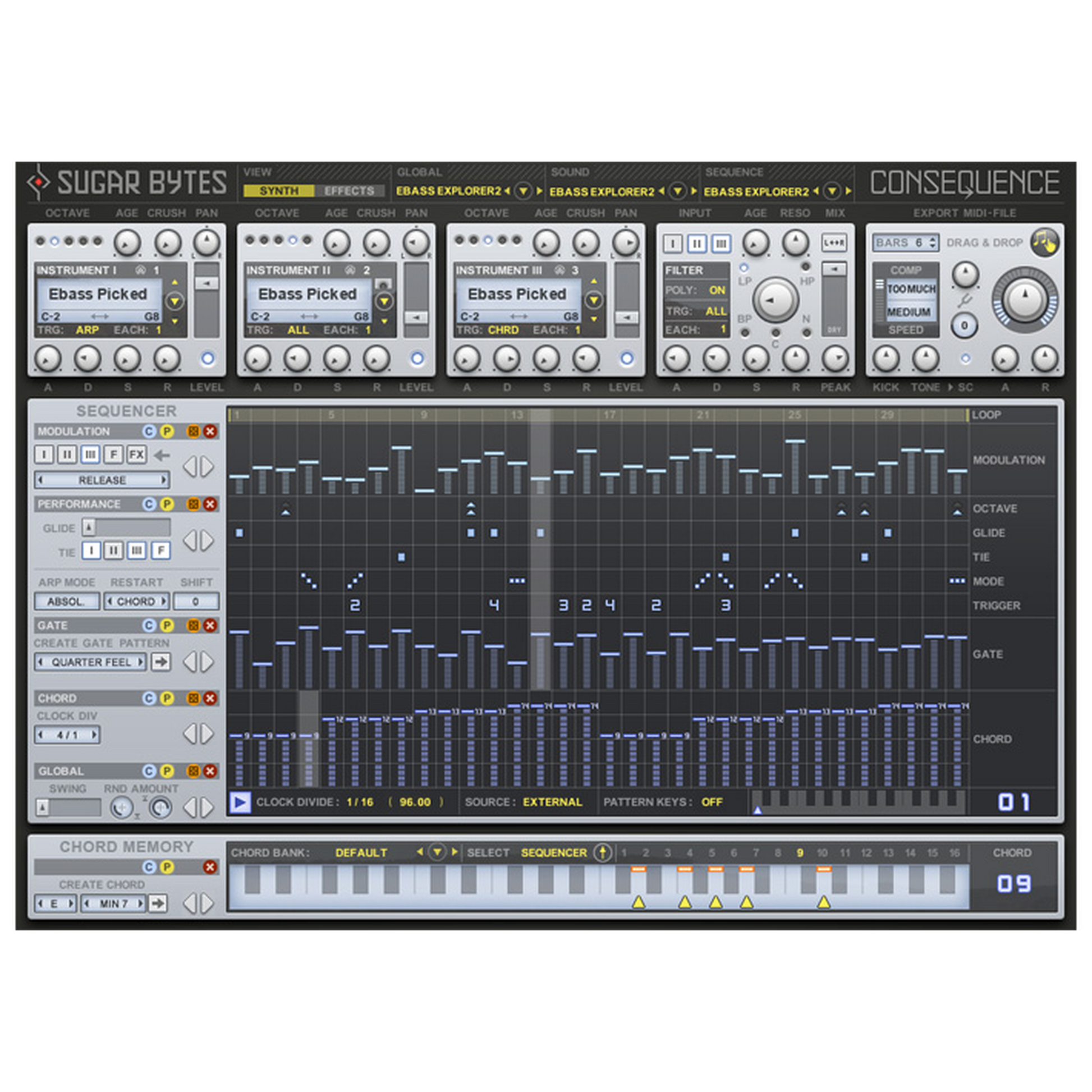Enable tie for instrument III

[x=137, y=550]
